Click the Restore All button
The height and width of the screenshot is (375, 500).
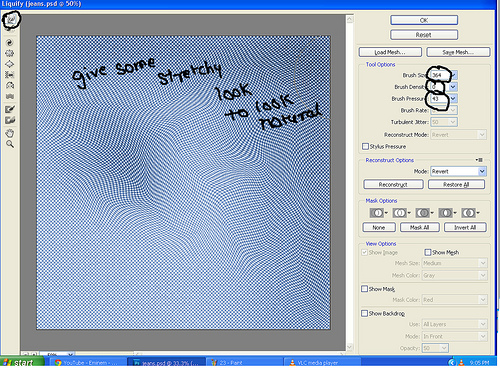456,184
